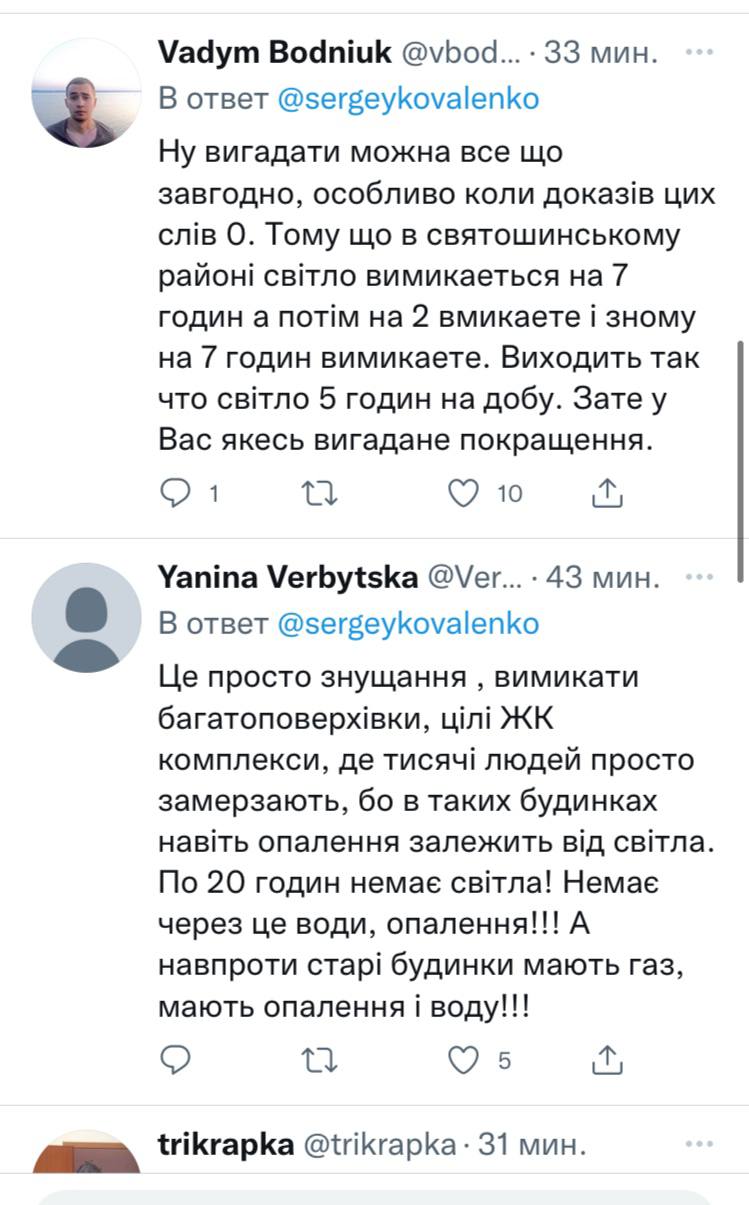
Task: Click the Yanina Verbytska display name
Action: pos(288,577)
